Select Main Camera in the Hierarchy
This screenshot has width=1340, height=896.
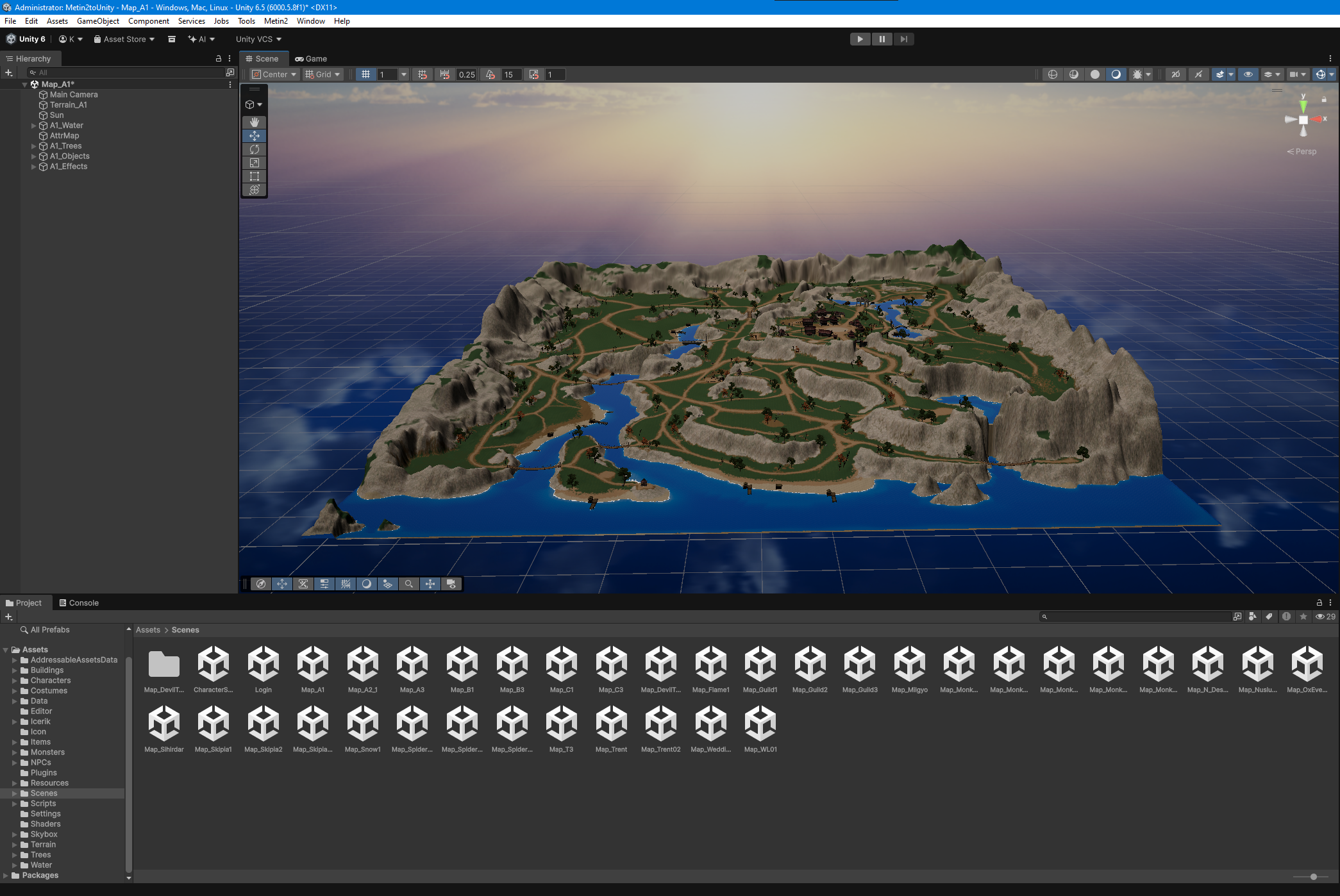pos(74,95)
